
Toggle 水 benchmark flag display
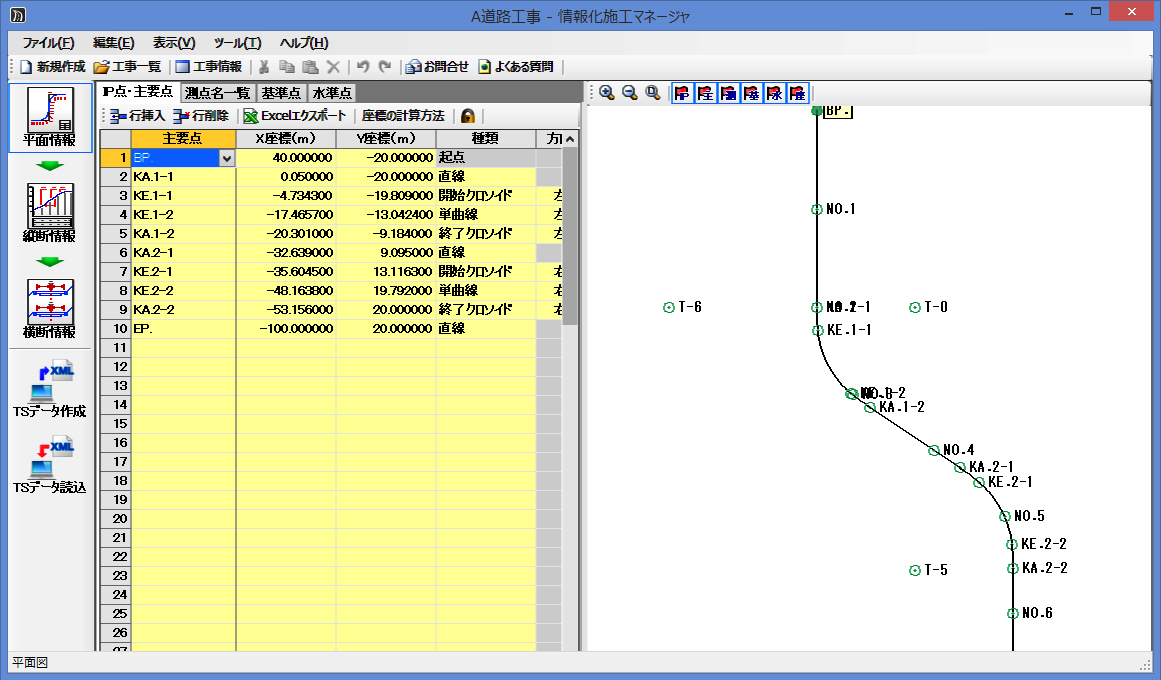[774, 93]
